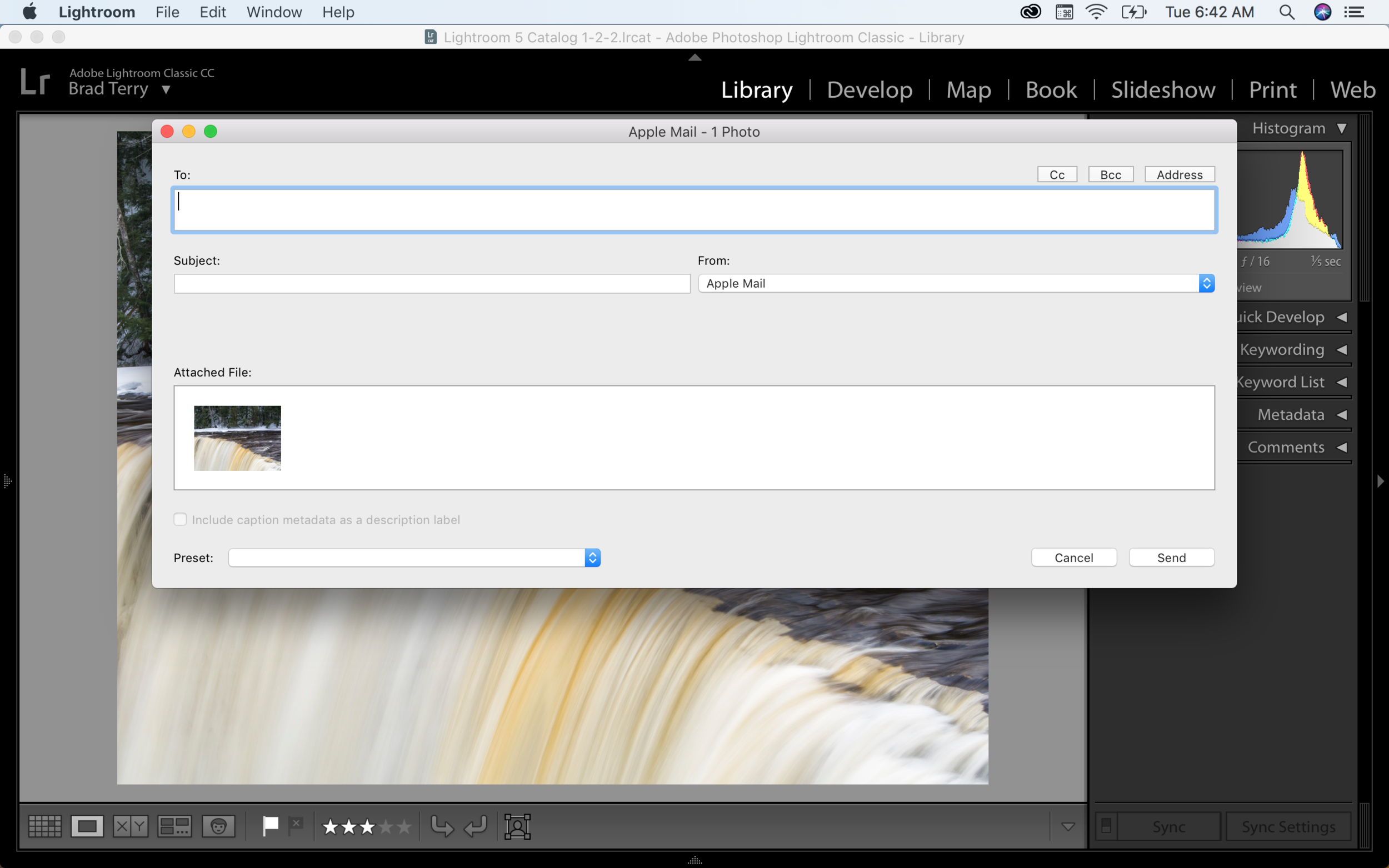Open Notification Center list icon
This screenshot has height=868, width=1389.
click(x=1355, y=12)
